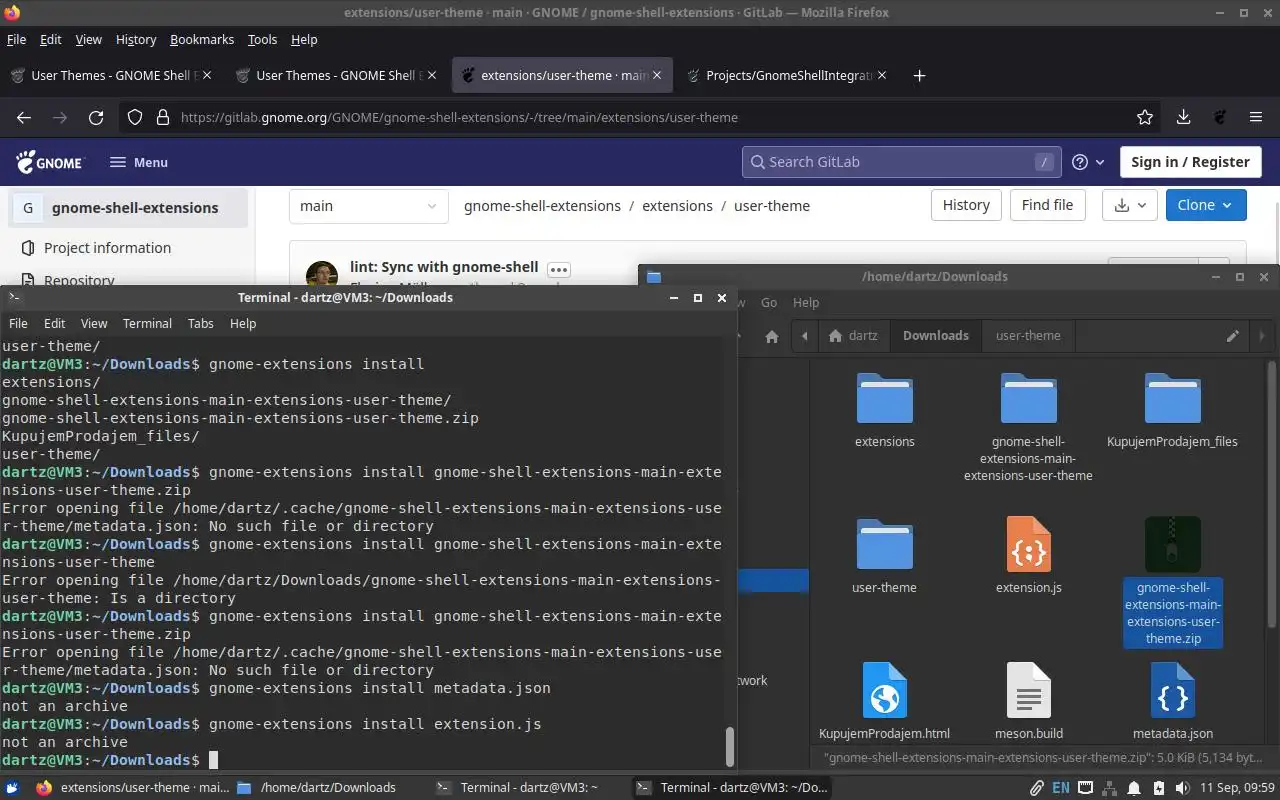The height and width of the screenshot is (800, 1280).
Task: Click user-theme segment in path bar
Action: (1028, 336)
